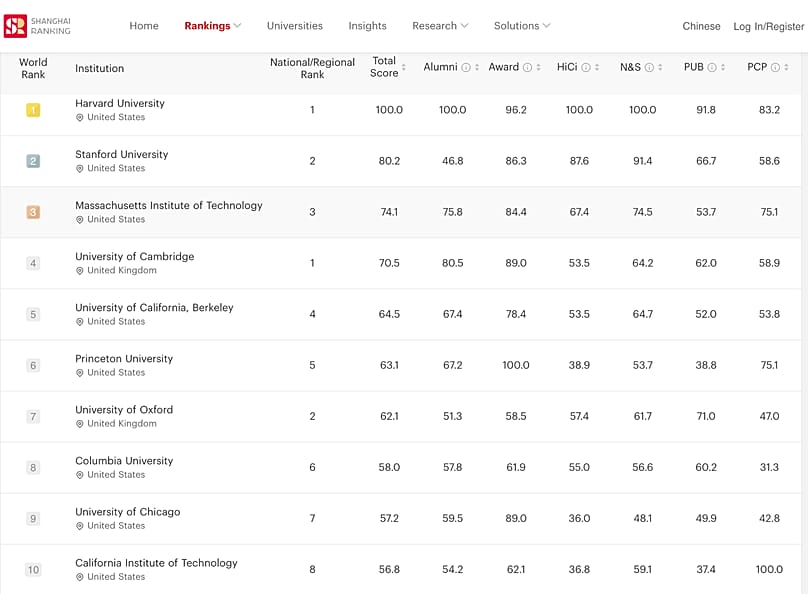Open Stanford University's page
The height and width of the screenshot is (594, 808).
tap(122, 154)
